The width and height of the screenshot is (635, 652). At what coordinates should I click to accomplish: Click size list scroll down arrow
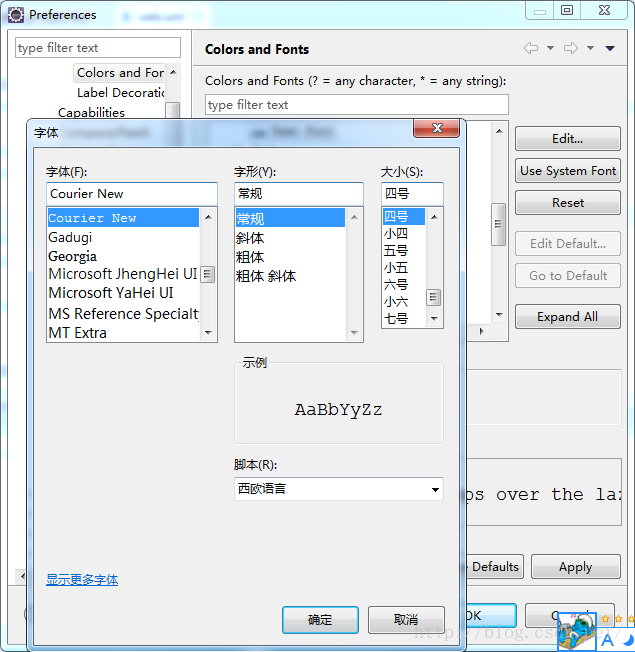point(434,319)
